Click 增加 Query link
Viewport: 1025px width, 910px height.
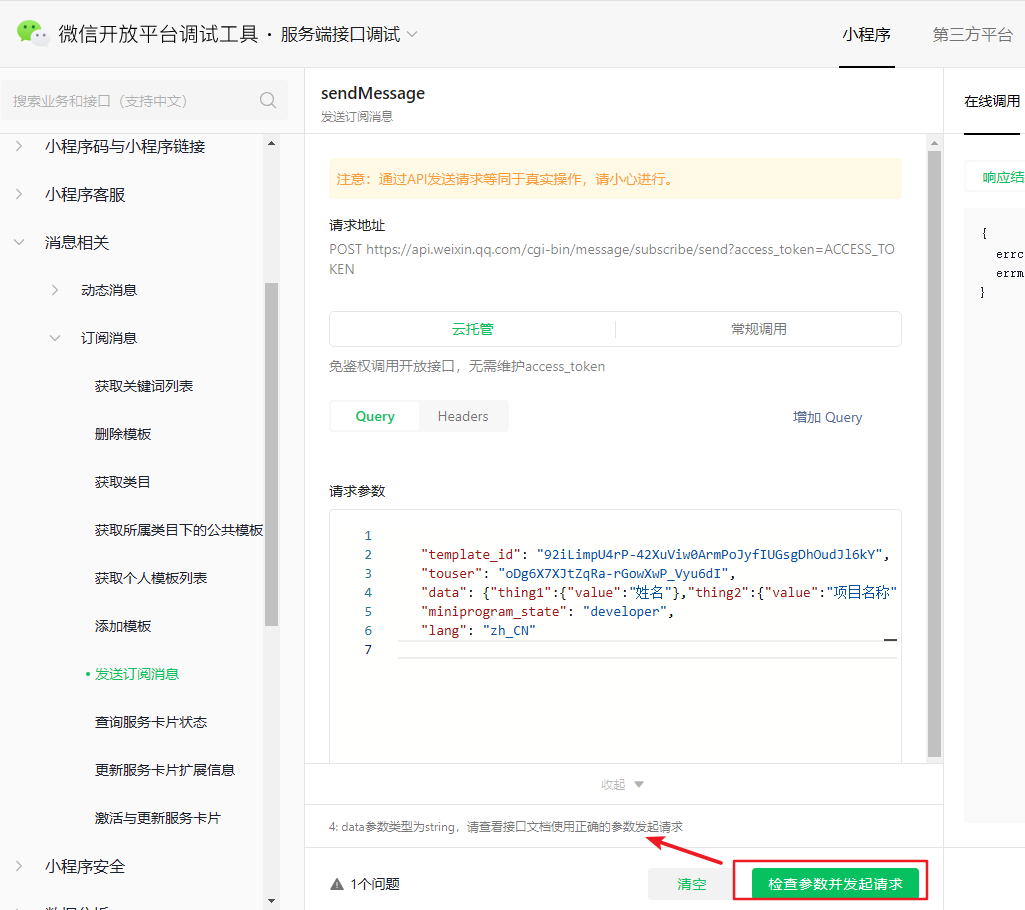click(827, 417)
